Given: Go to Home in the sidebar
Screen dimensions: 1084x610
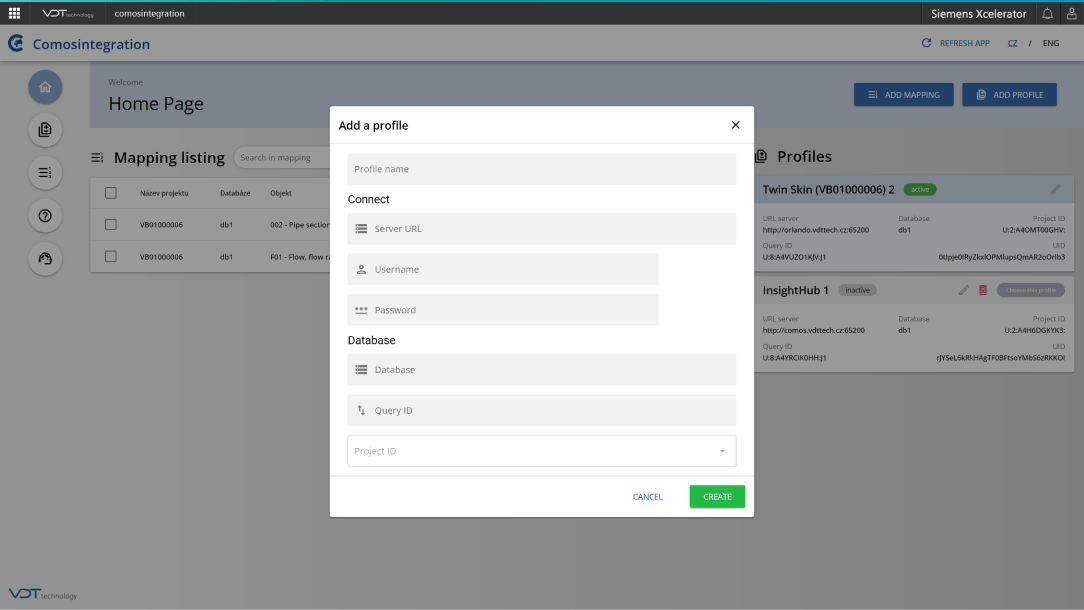Looking at the screenshot, I should point(45,87).
